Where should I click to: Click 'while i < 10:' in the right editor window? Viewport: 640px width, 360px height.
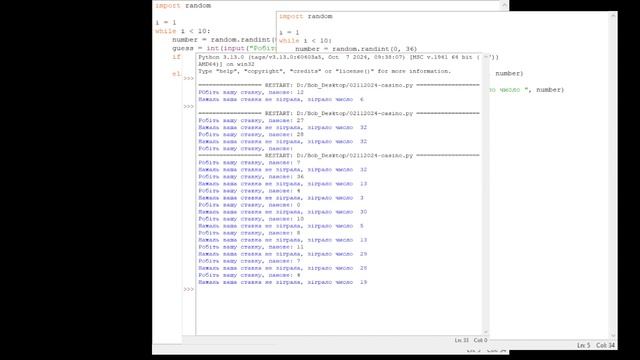[305, 40]
